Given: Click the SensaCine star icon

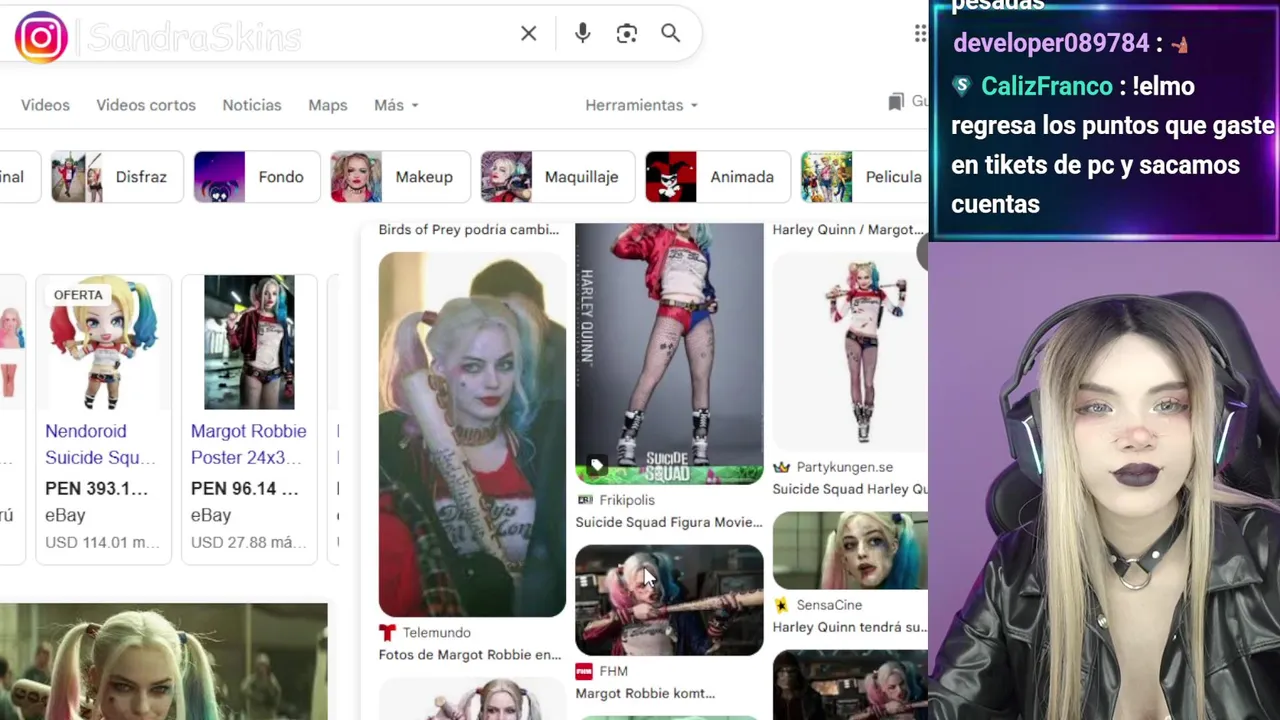Looking at the screenshot, I should [782, 605].
